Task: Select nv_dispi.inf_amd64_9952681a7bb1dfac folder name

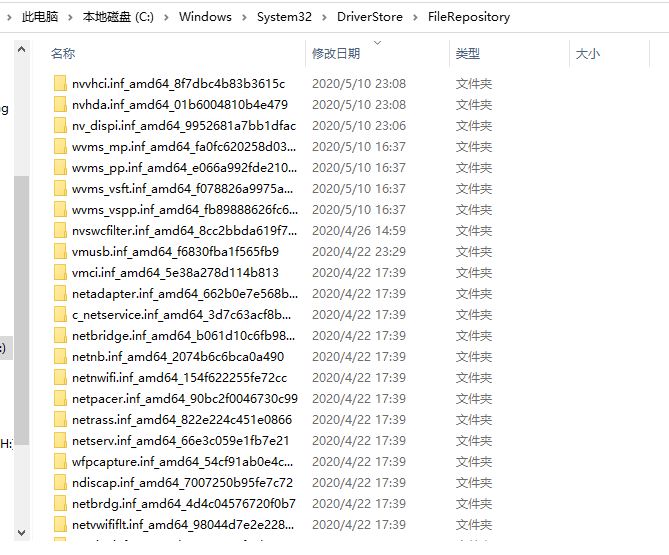Action: pos(184,125)
